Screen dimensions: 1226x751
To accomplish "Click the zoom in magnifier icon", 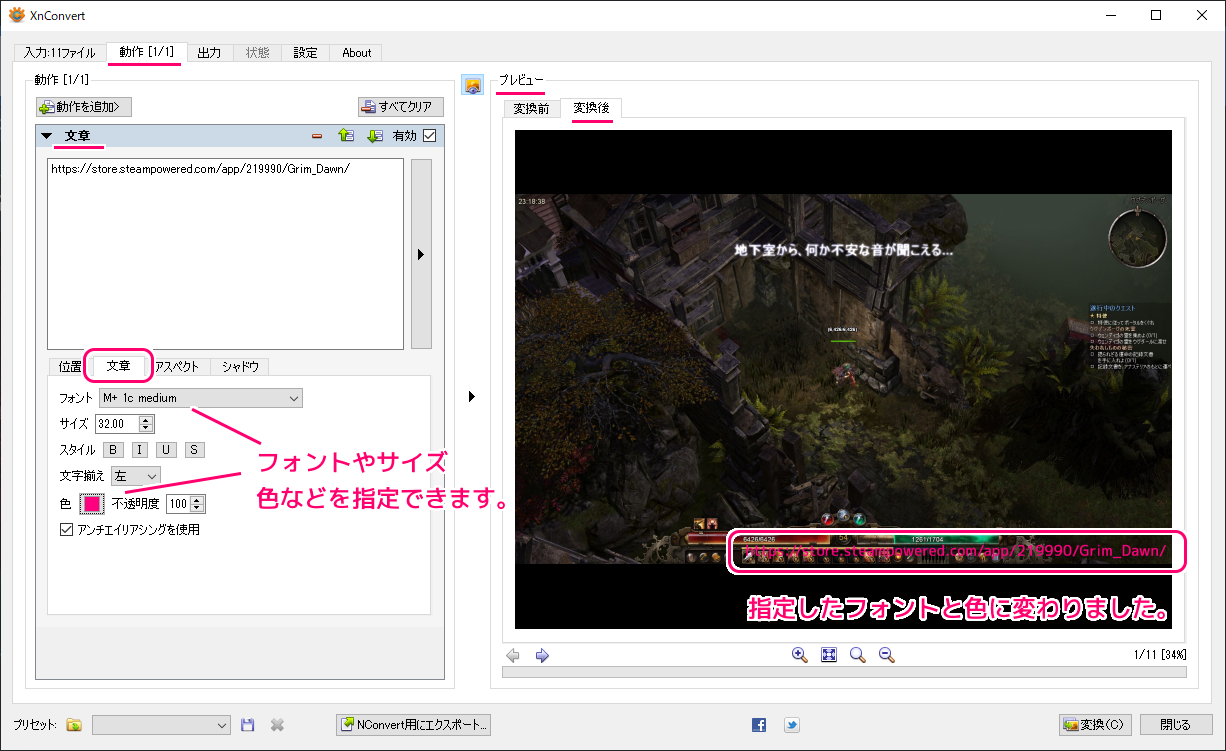I will (x=799, y=655).
